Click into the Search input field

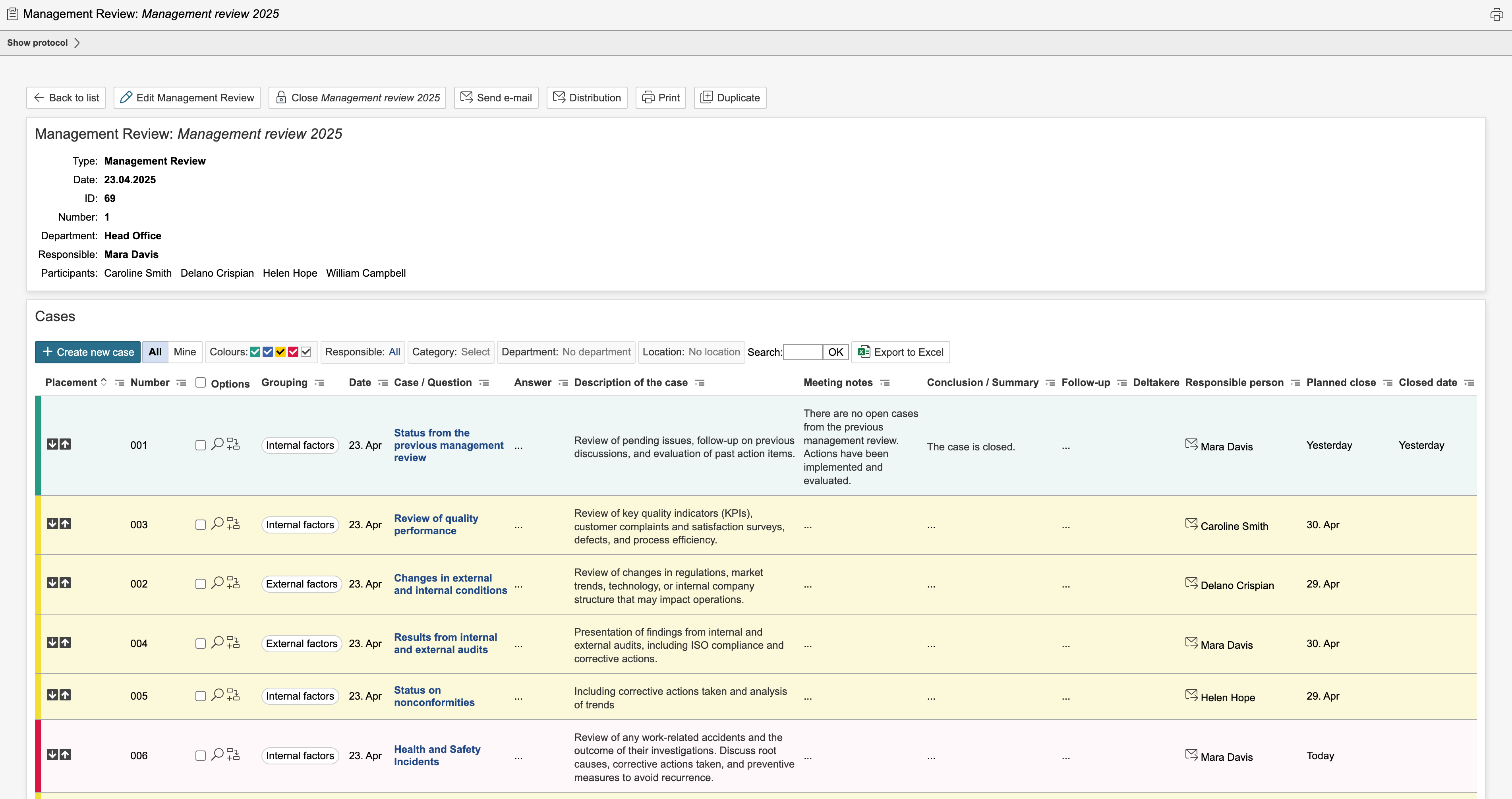click(802, 352)
